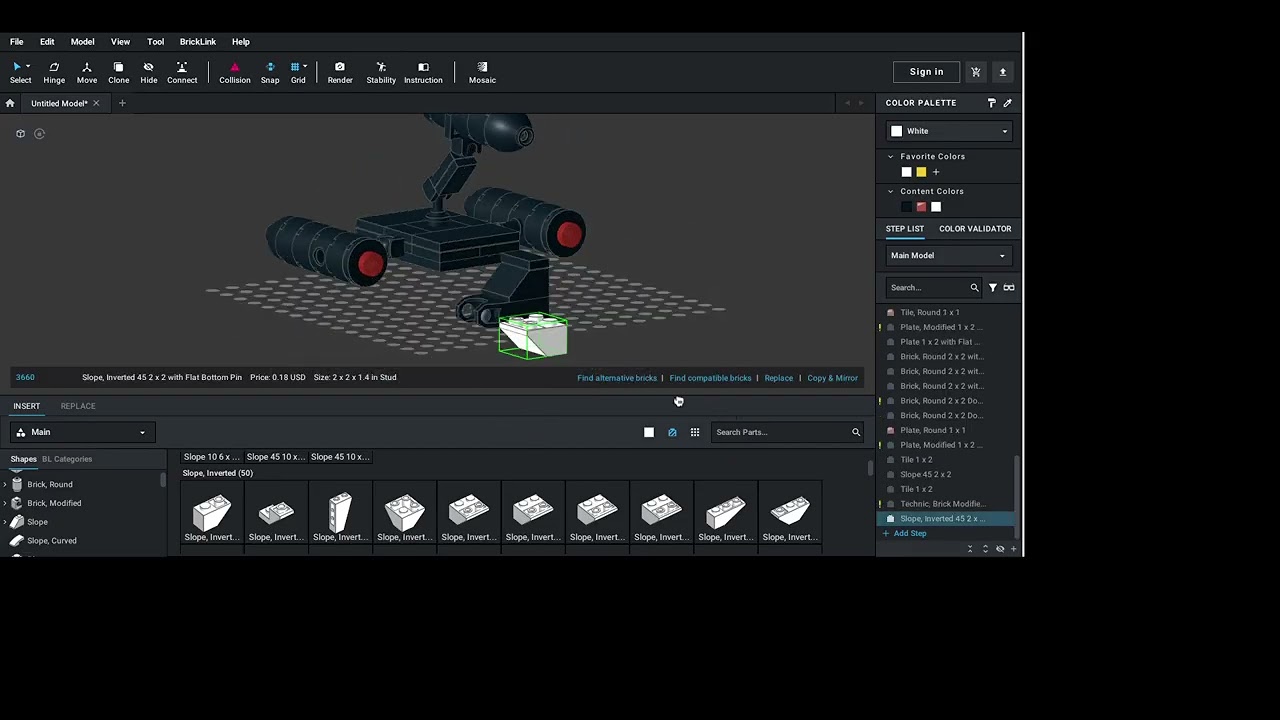1280x720 pixels.
Task: Add a step using the footer plus icon
Action: pyautogui.click(x=1014, y=549)
